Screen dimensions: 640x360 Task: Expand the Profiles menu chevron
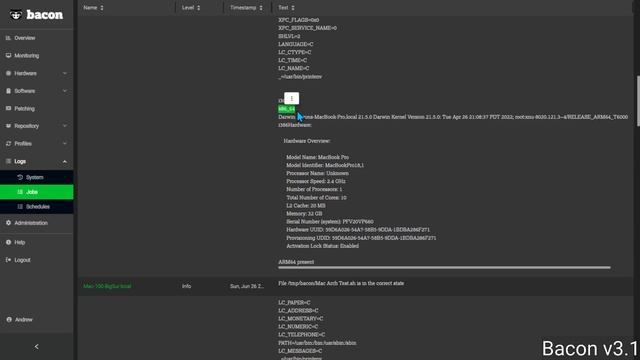pyautogui.click(x=64, y=144)
